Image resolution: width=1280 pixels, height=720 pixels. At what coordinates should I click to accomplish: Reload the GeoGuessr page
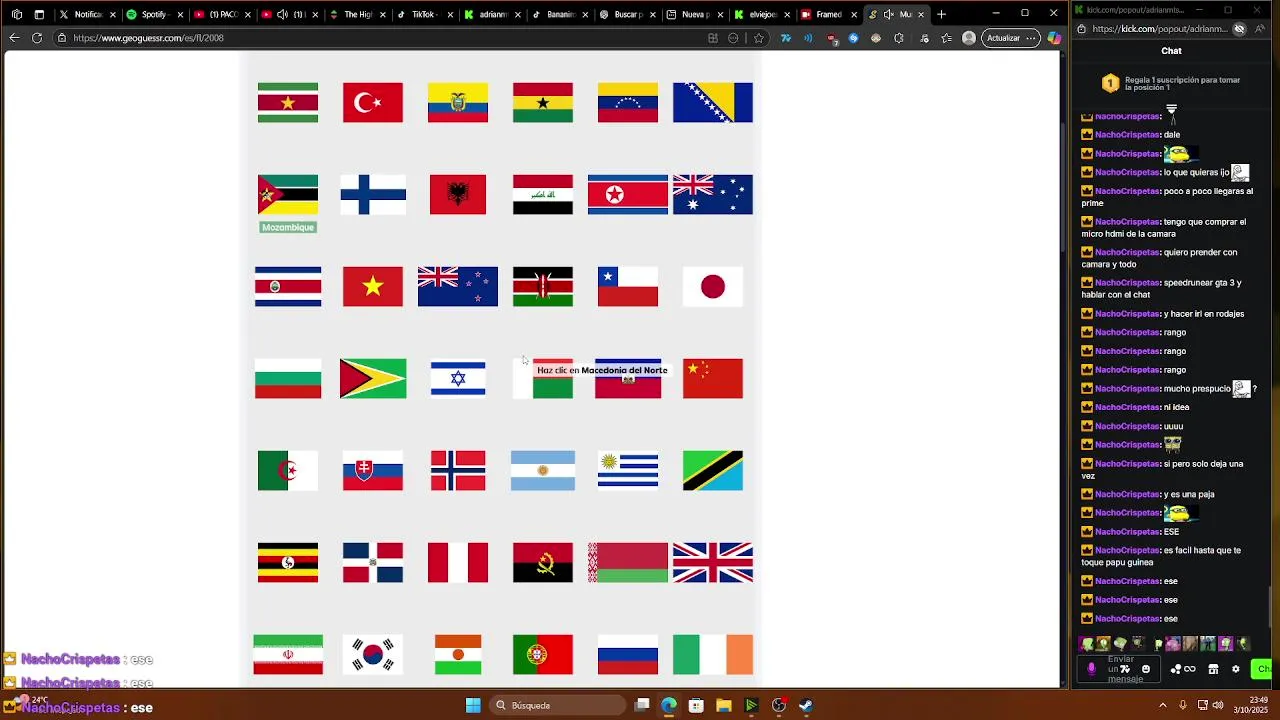[x=37, y=38]
